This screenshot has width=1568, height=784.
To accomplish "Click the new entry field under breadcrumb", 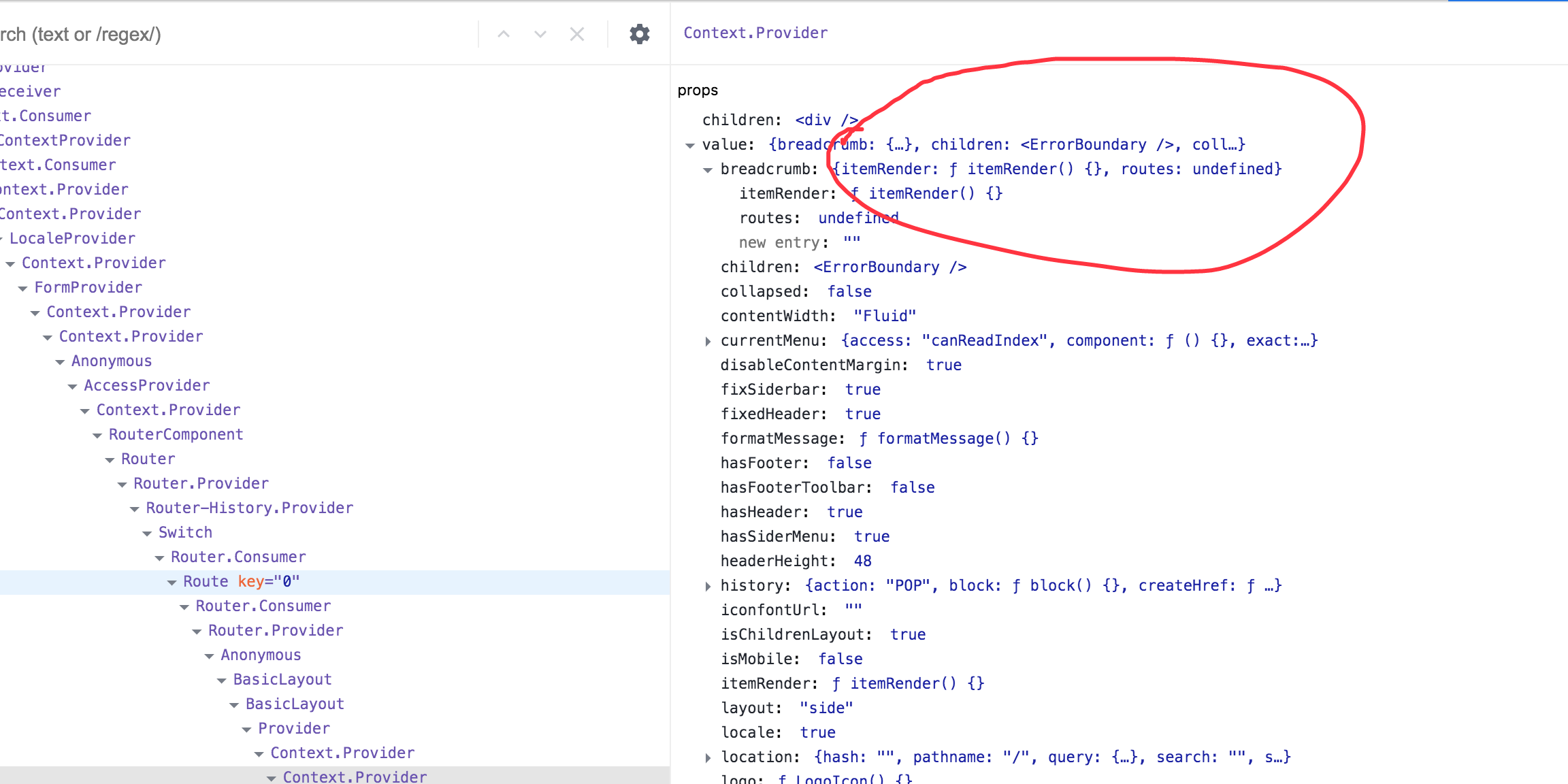I will pyautogui.click(x=851, y=242).
